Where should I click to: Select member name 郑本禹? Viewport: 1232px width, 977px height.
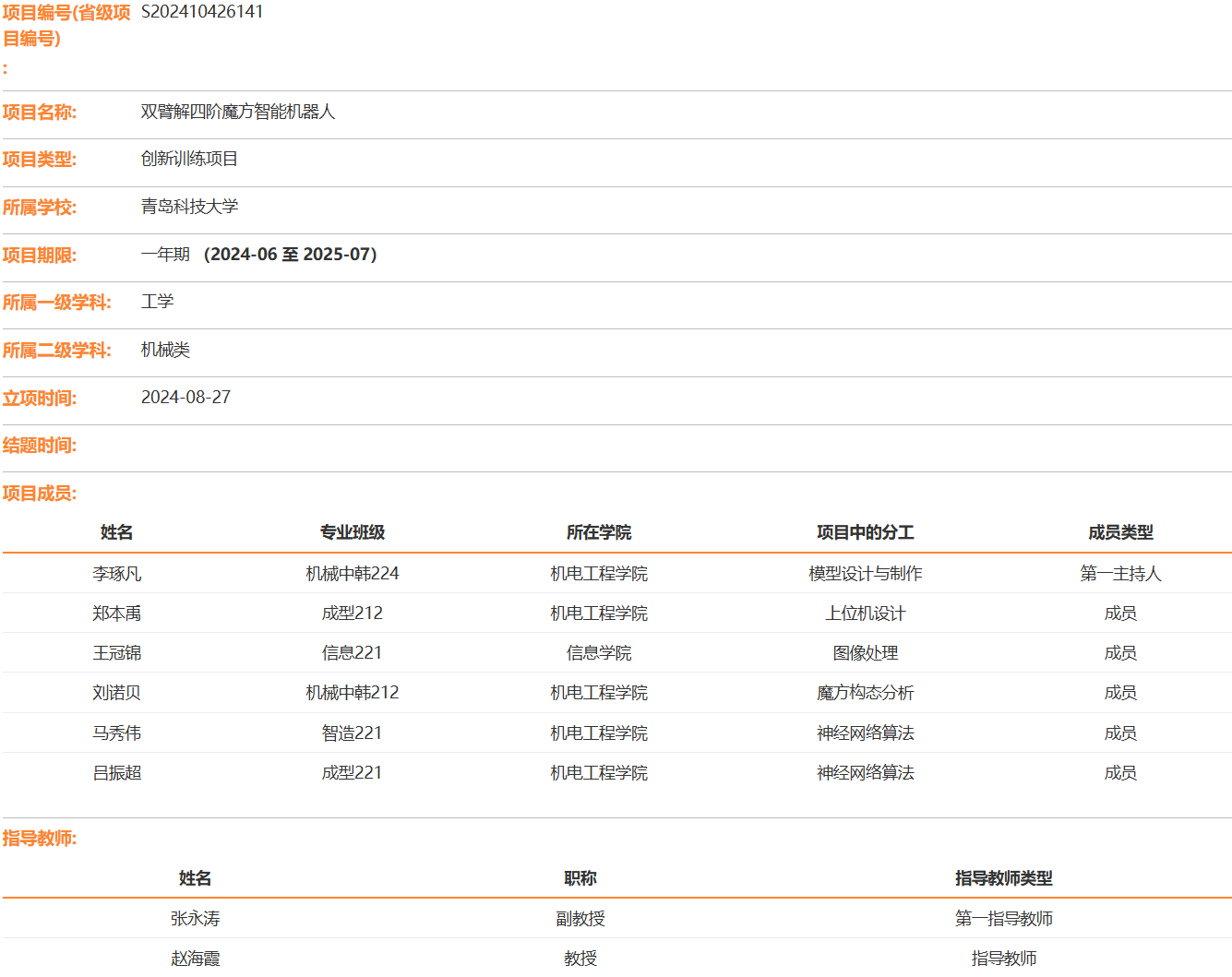[117, 614]
